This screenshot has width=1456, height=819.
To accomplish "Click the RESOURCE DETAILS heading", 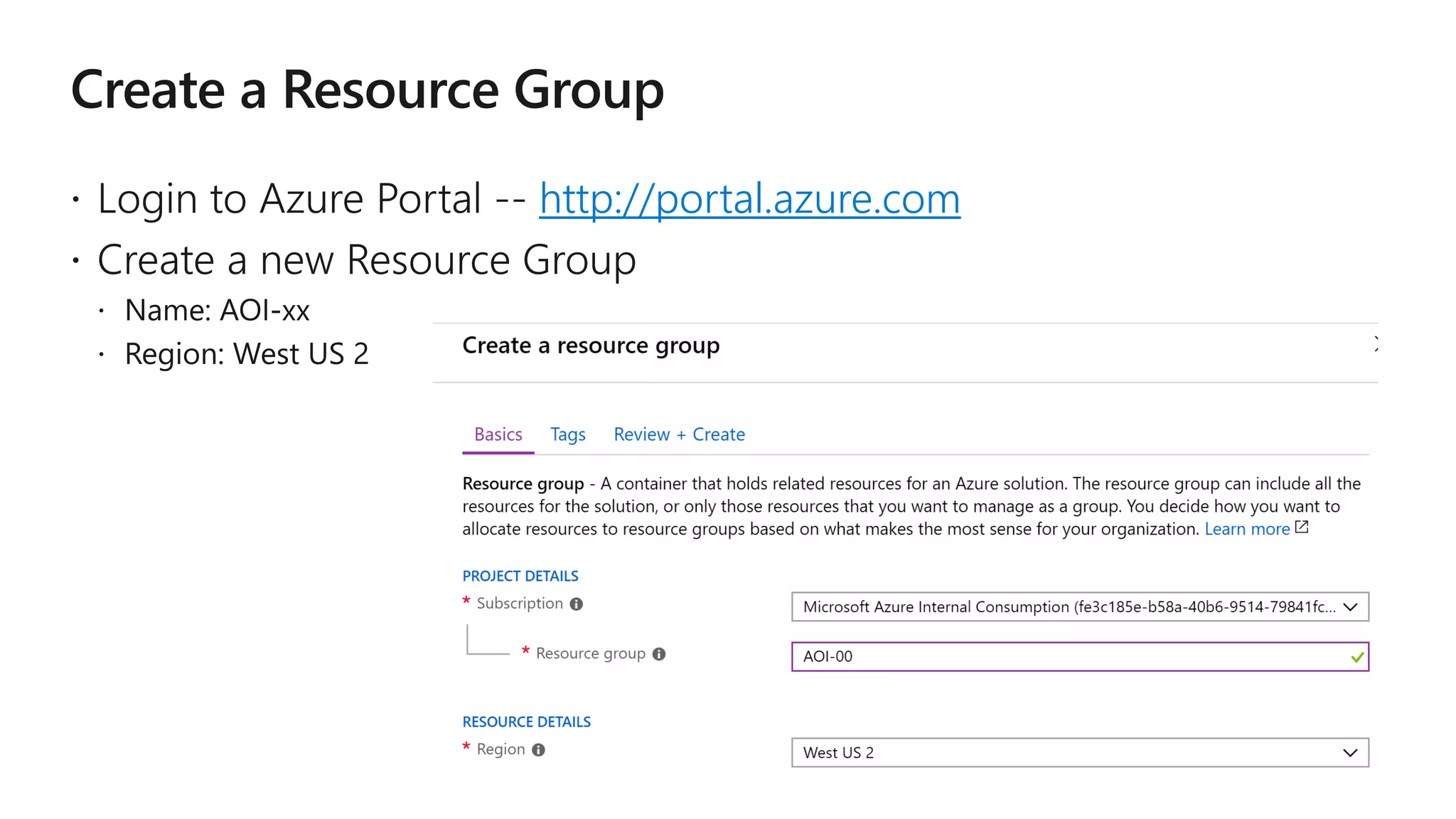I will (527, 722).
